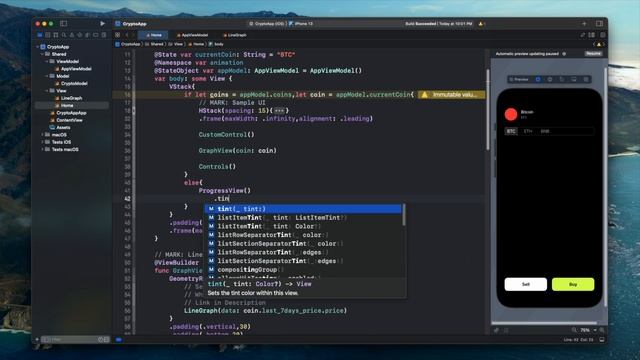Choose compositingGroup autocomplete suggestion

point(303,270)
